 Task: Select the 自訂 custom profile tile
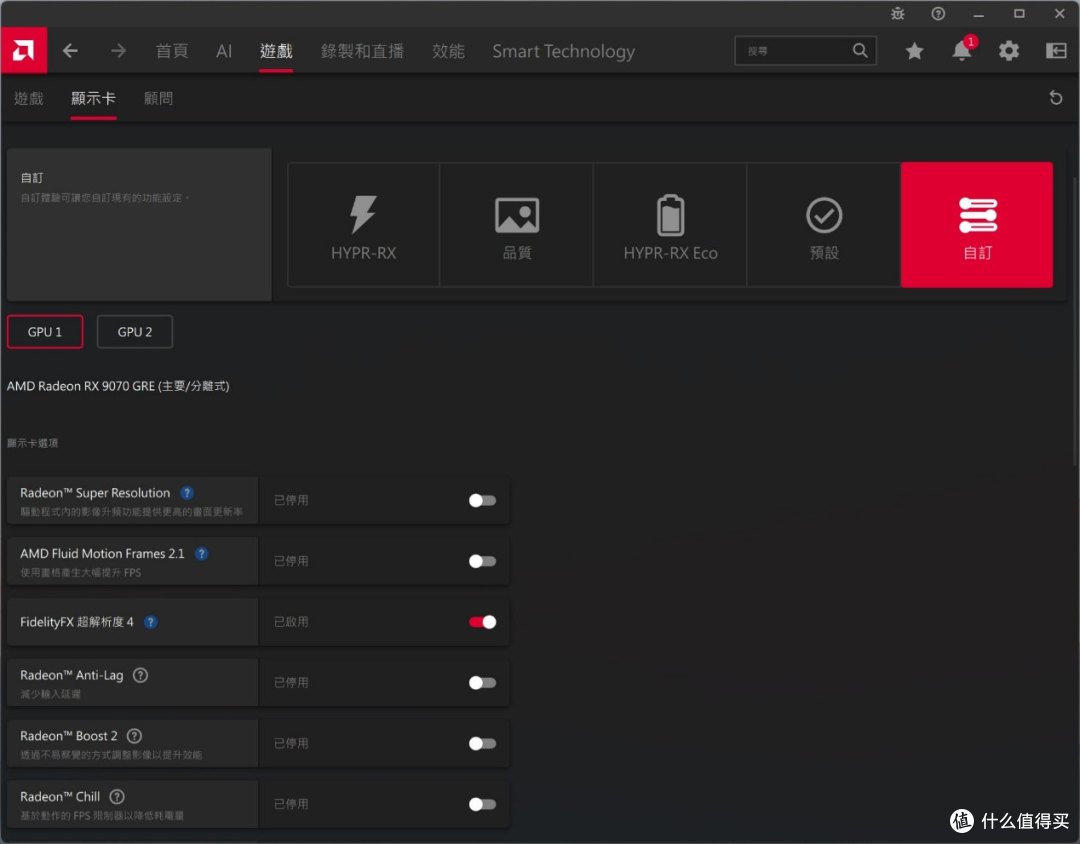point(977,225)
